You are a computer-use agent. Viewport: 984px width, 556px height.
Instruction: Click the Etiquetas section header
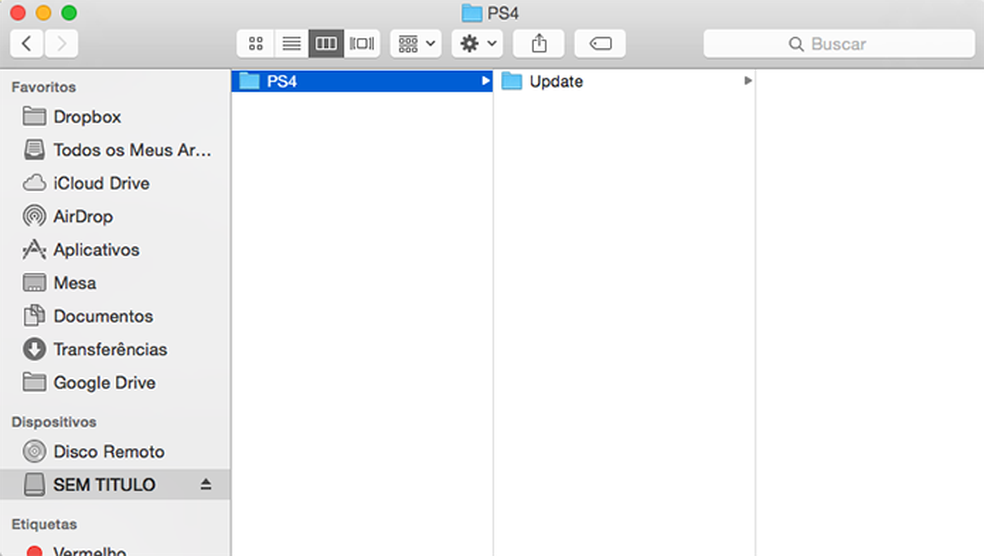(x=45, y=525)
